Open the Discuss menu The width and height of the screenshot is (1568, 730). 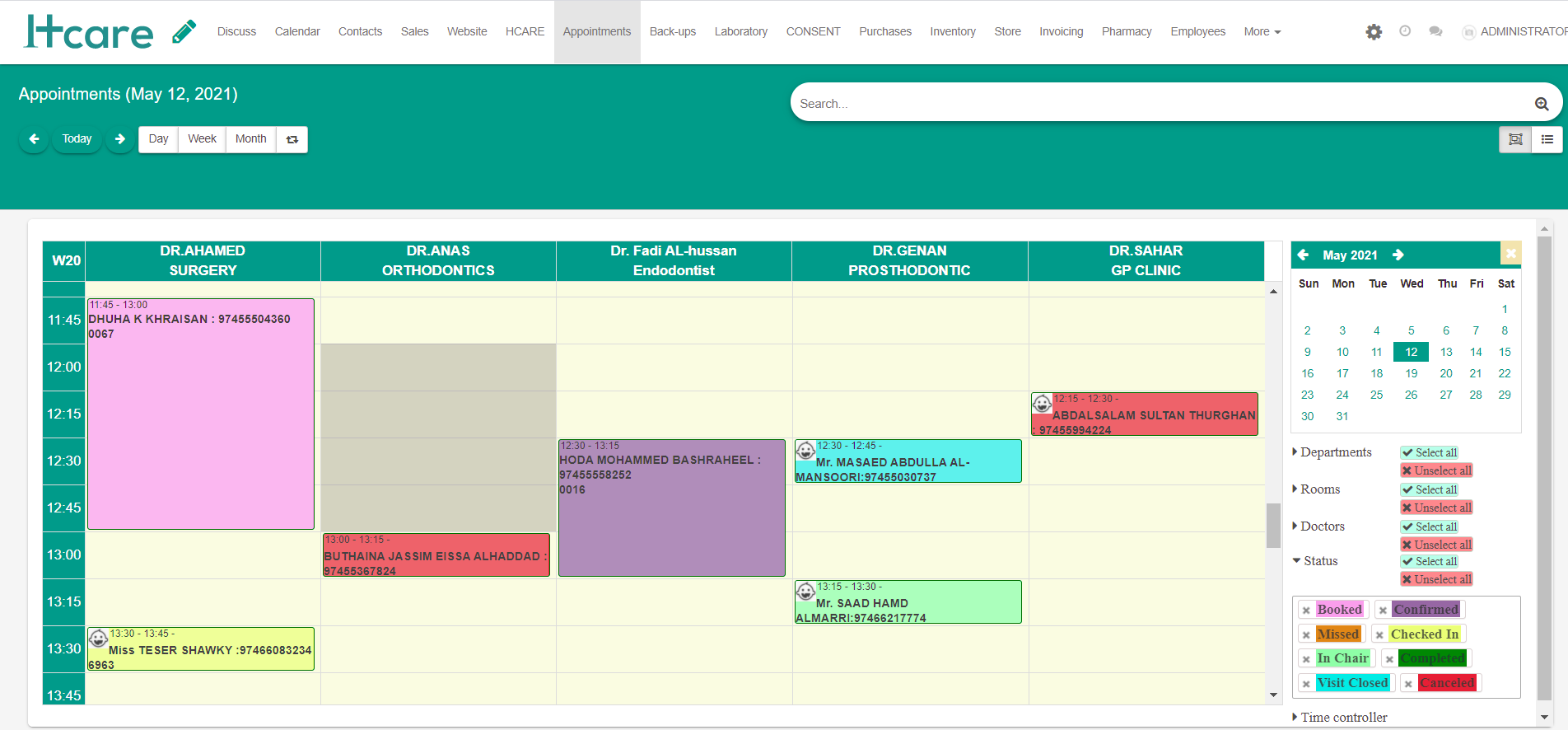(x=236, y=31)
